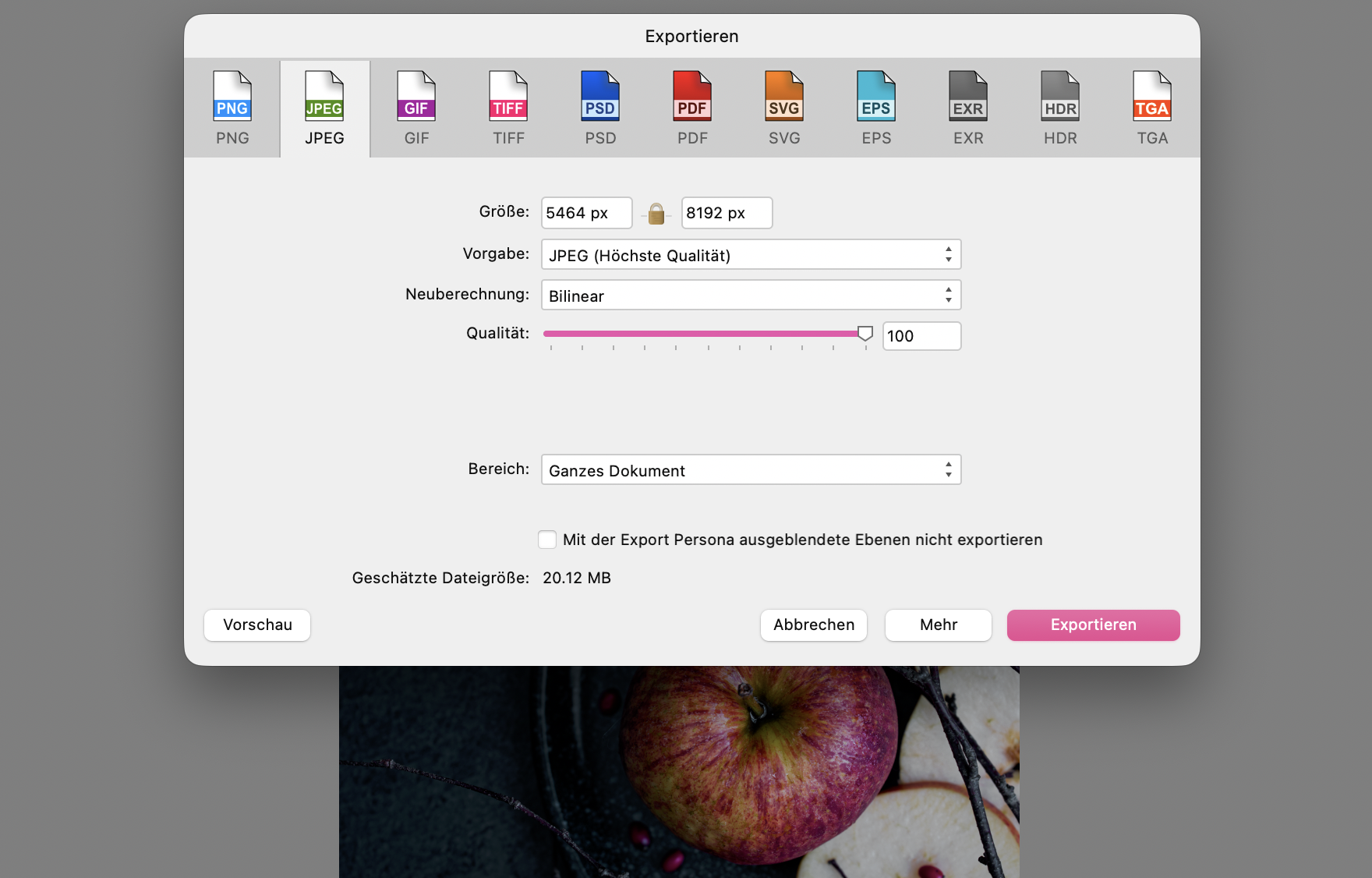Open the Vorgabe preset dropdown

tap(751, 255)
